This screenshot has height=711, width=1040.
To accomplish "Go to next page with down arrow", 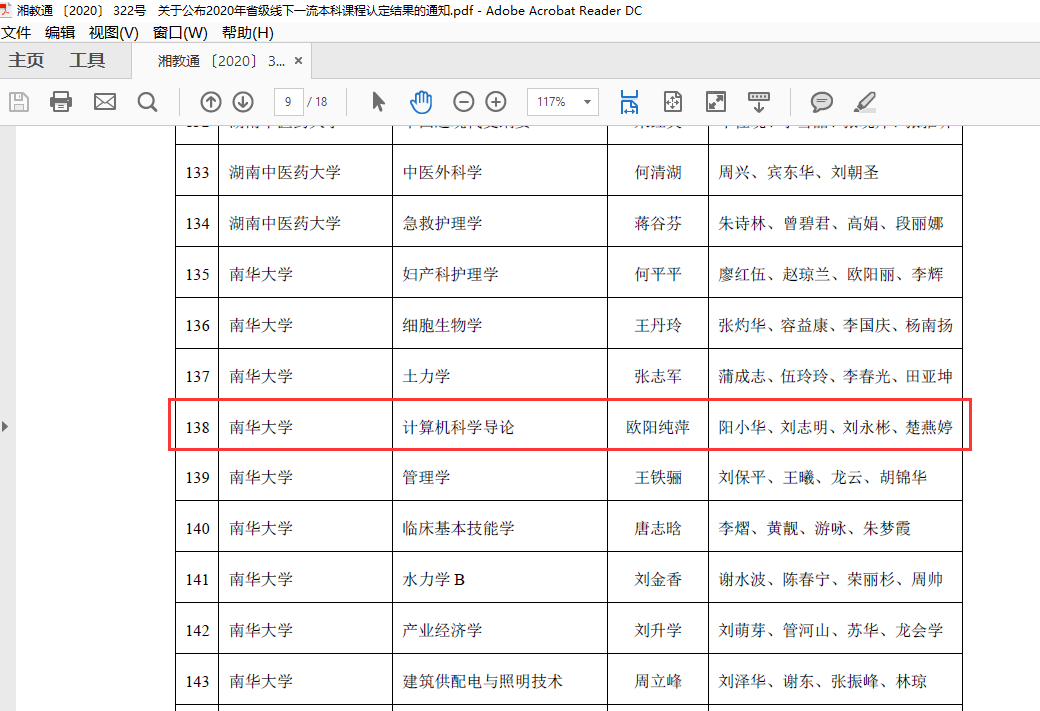I will coord(243,101).
